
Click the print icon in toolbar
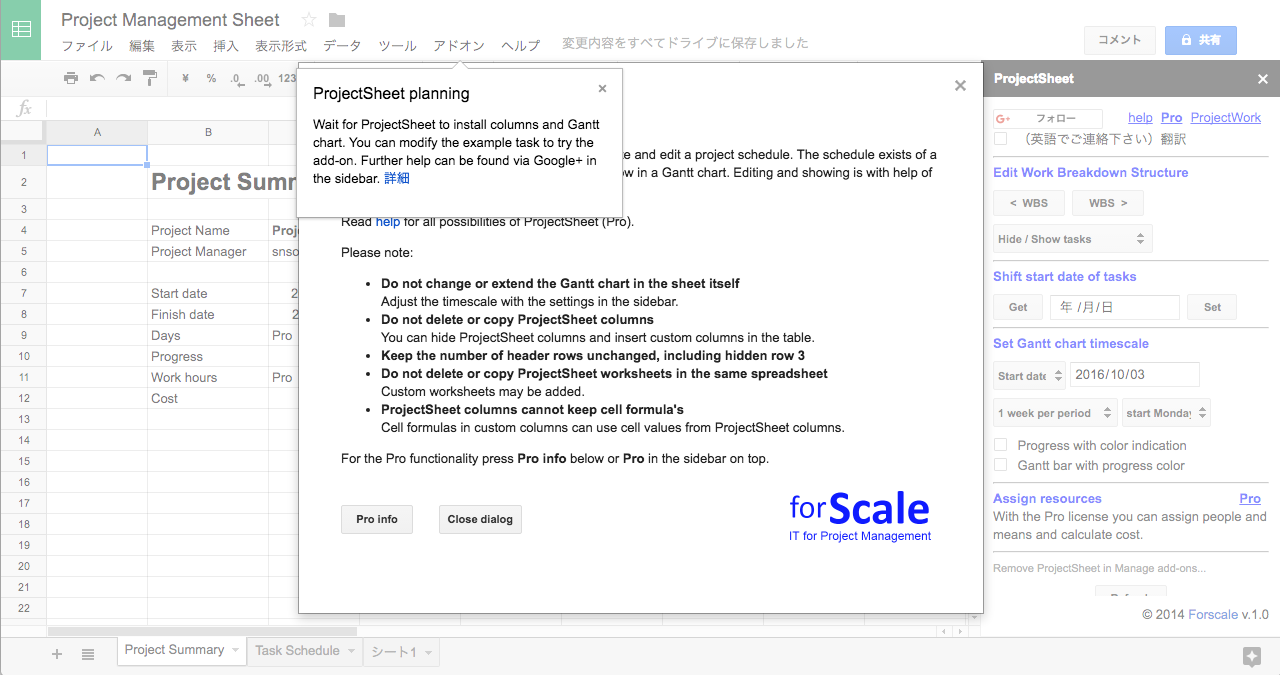(x=71, y=78)
